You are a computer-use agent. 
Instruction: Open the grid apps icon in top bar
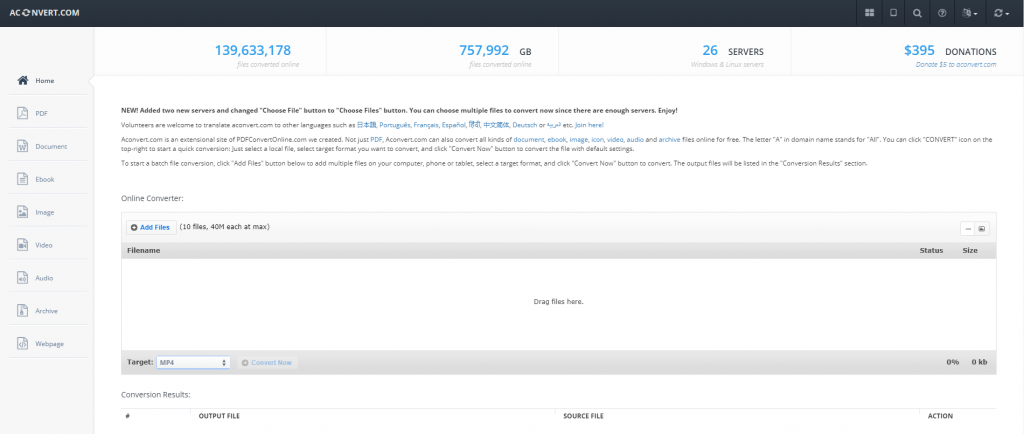click(x=869, y=13)
